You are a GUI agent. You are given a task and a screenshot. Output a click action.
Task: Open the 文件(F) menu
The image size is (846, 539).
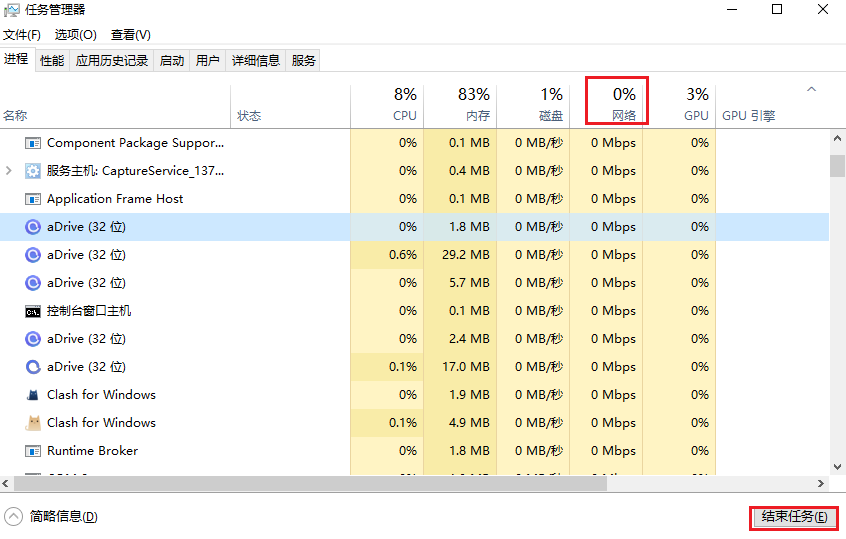point(21,35)
